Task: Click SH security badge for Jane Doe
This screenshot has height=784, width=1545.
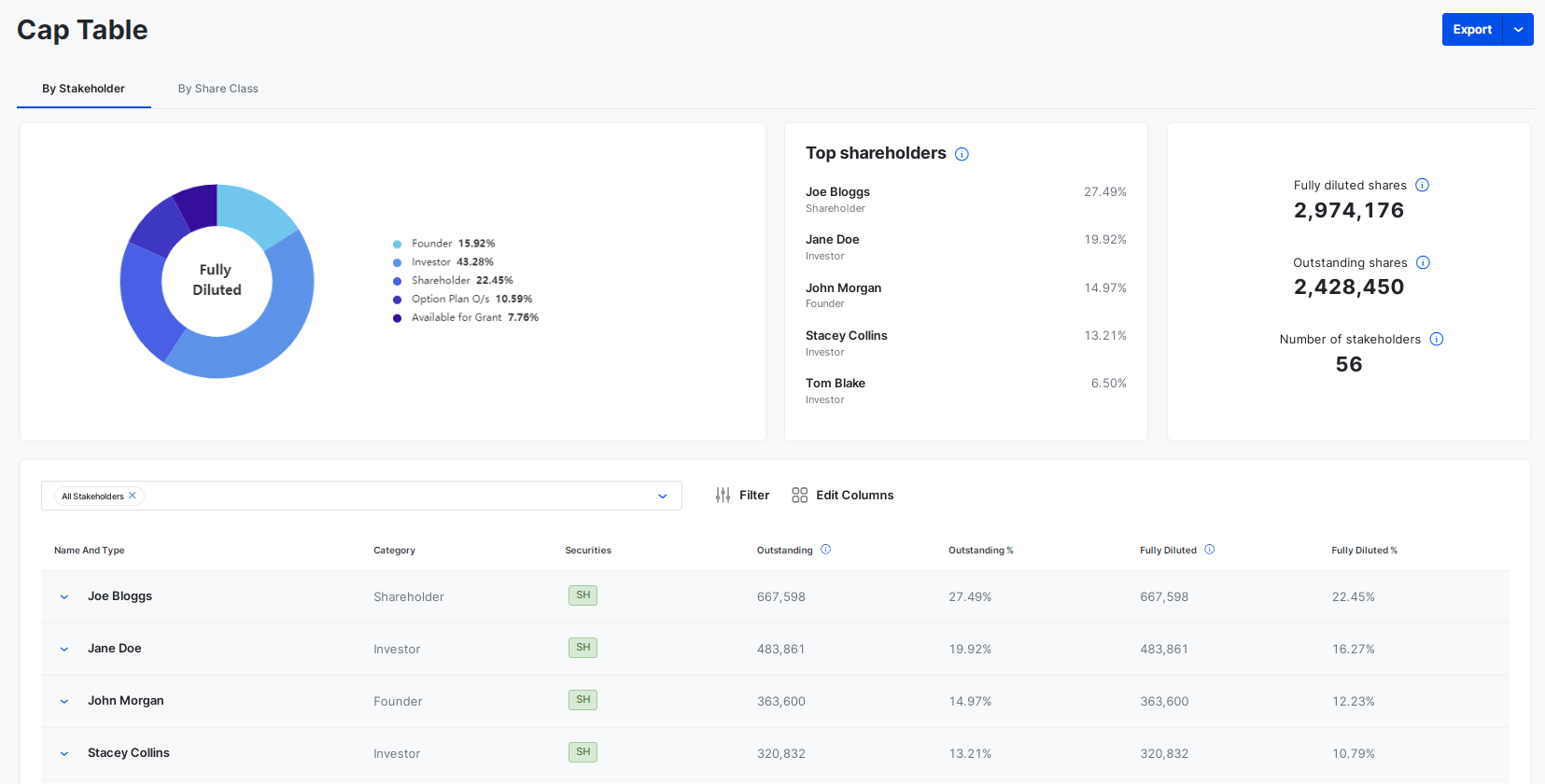Action: tap(583, 648)
